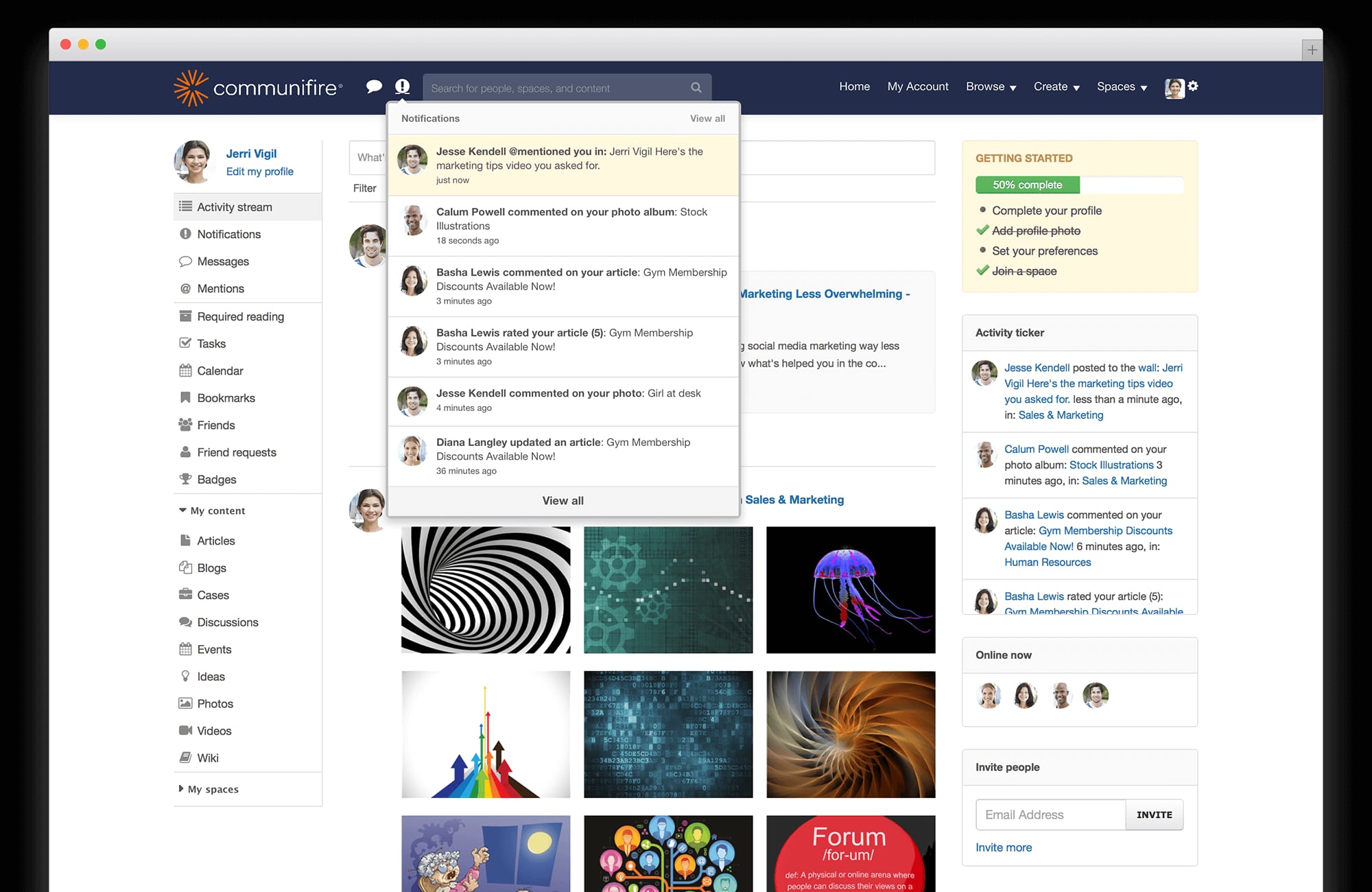The width and height of the screenshot is (1372, 892).
Task: Open the black and white spiral photo thumbnail
Action: click(486, 590)
